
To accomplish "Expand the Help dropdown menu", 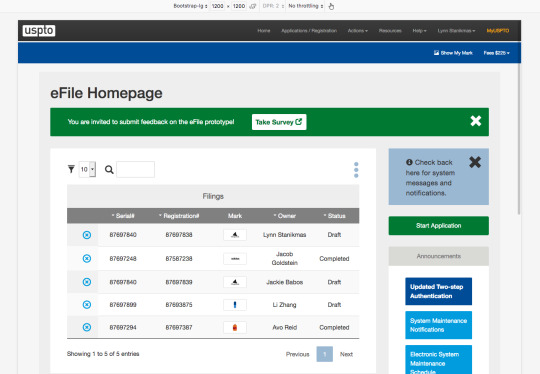I will (419, 31).
